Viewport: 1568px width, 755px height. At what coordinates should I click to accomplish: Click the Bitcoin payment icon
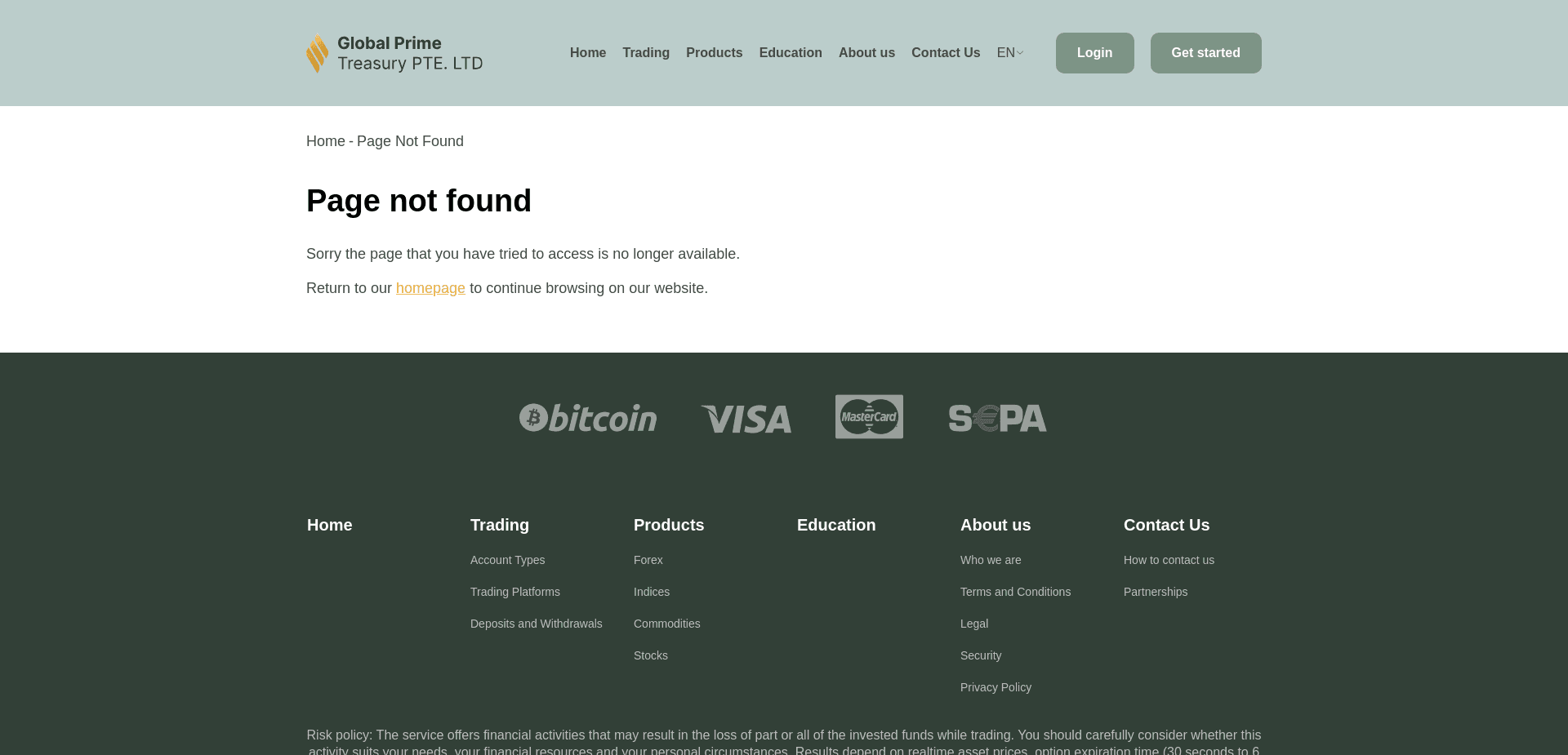587,418
